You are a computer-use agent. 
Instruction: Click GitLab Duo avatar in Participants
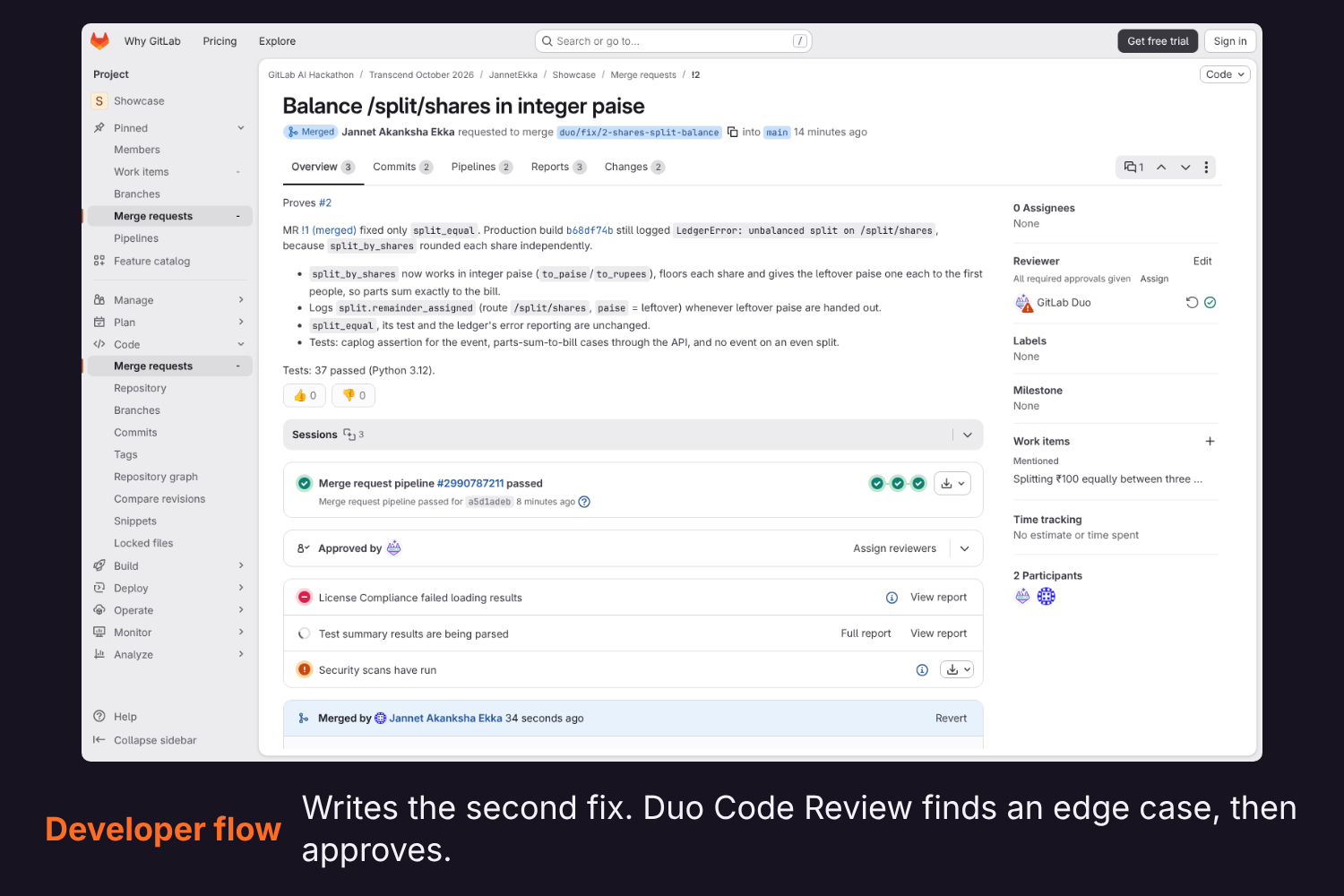[x=1022, y=597]
